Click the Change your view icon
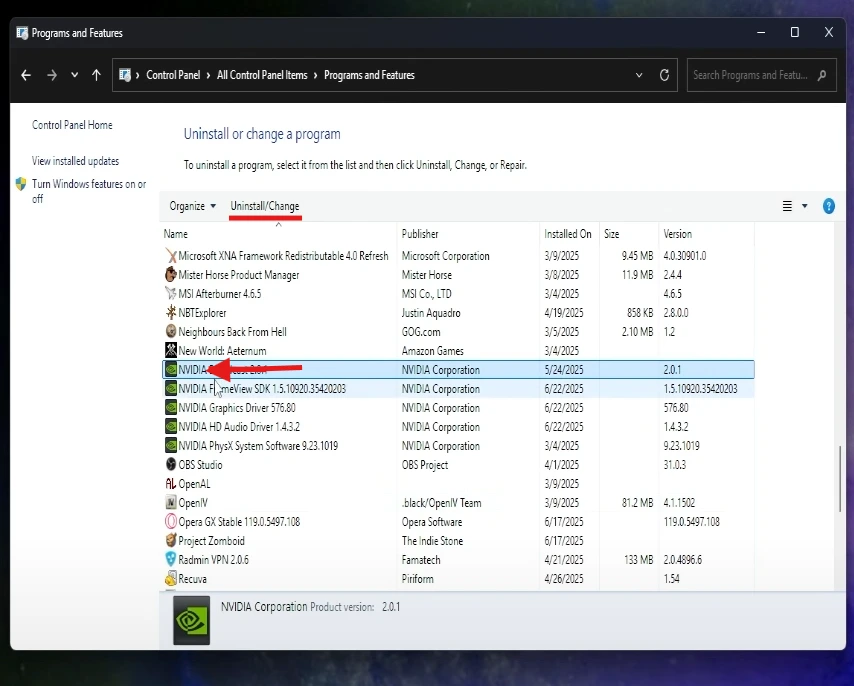This screenshot has width=854, height=686. [787, 206]
